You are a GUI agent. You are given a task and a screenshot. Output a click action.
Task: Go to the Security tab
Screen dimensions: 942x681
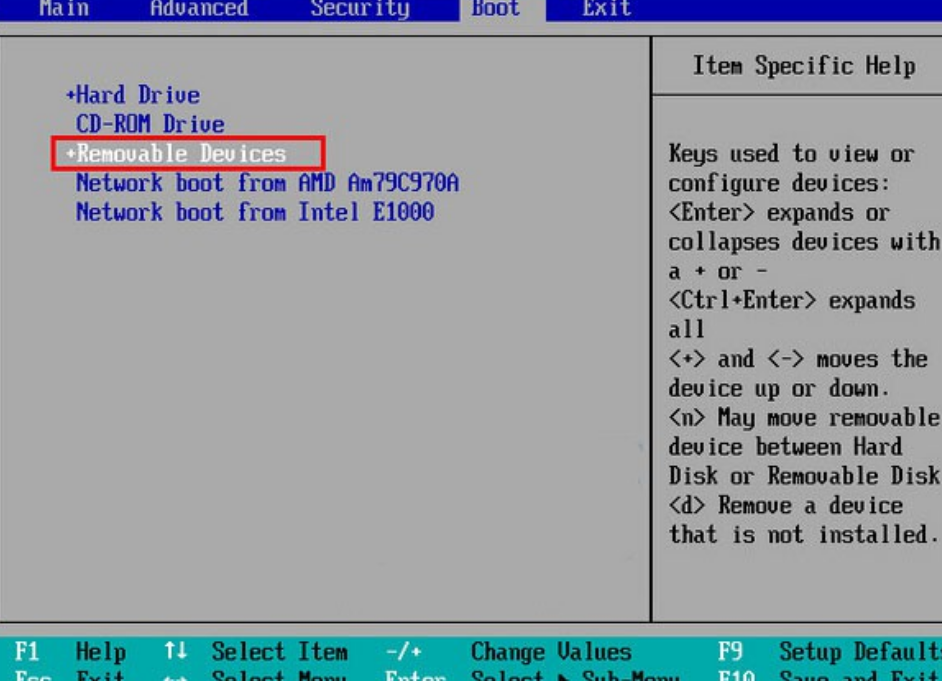point(359,9)
